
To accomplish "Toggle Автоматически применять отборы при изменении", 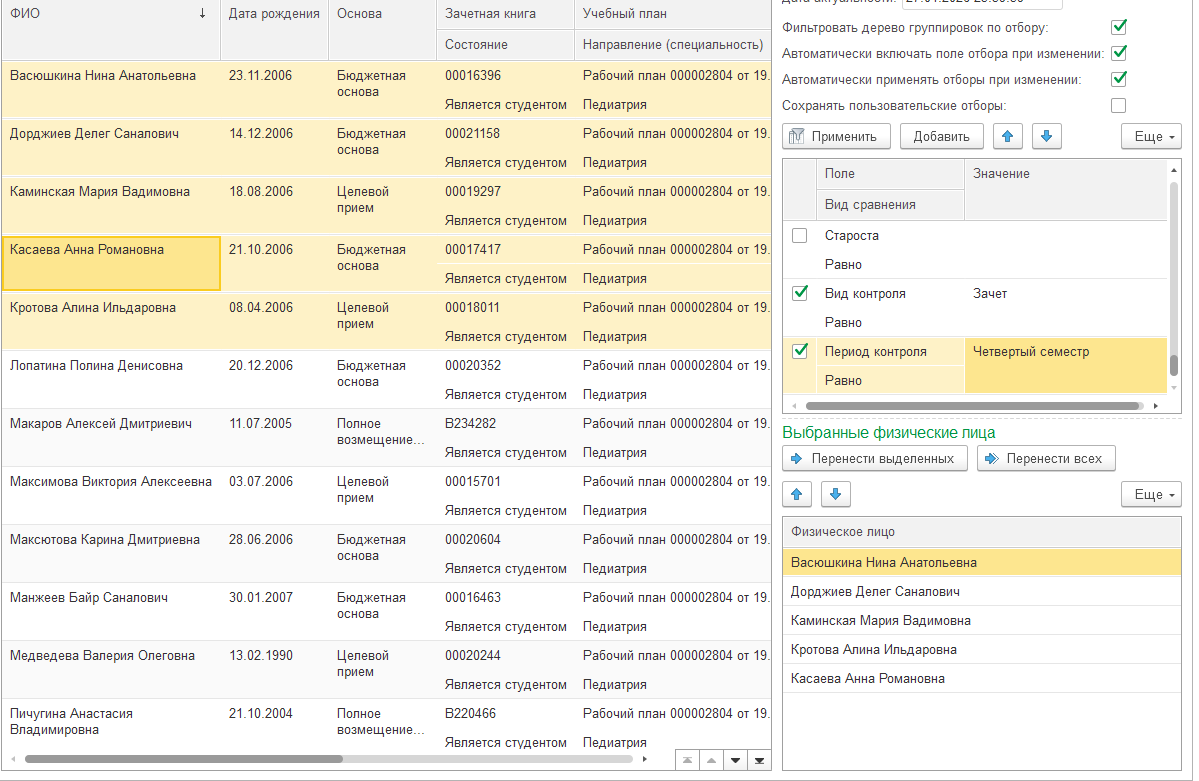I will coord(1118,79).
